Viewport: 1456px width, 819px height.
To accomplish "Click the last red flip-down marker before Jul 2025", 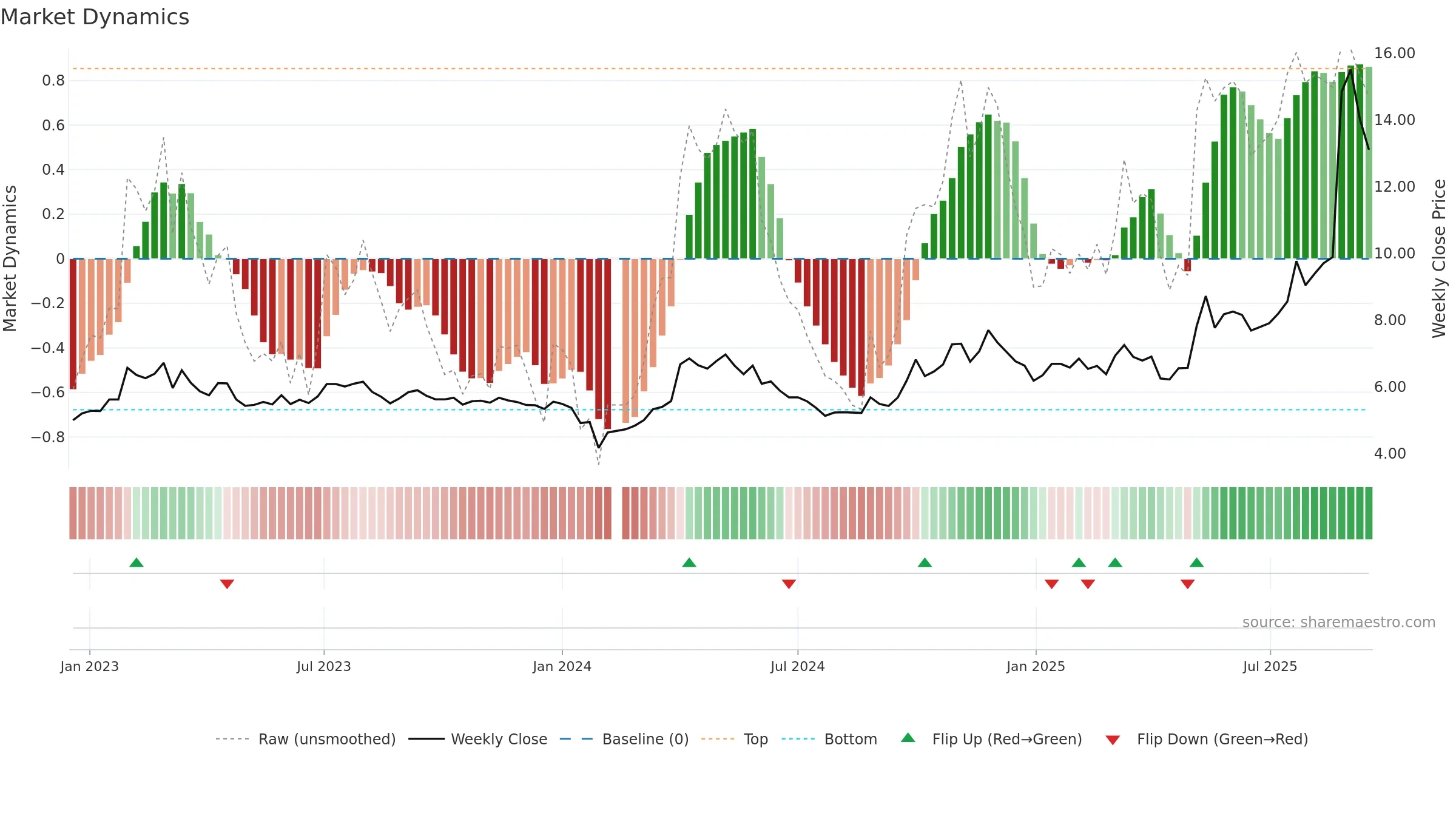I will pyautogui.click(x=1188, y=584).
